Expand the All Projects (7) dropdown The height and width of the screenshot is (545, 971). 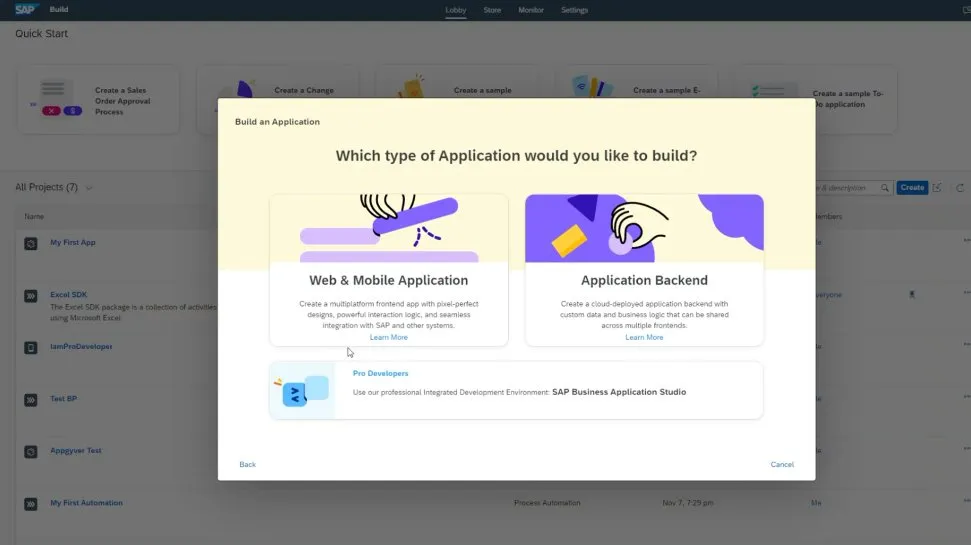(x=90, y=188)
